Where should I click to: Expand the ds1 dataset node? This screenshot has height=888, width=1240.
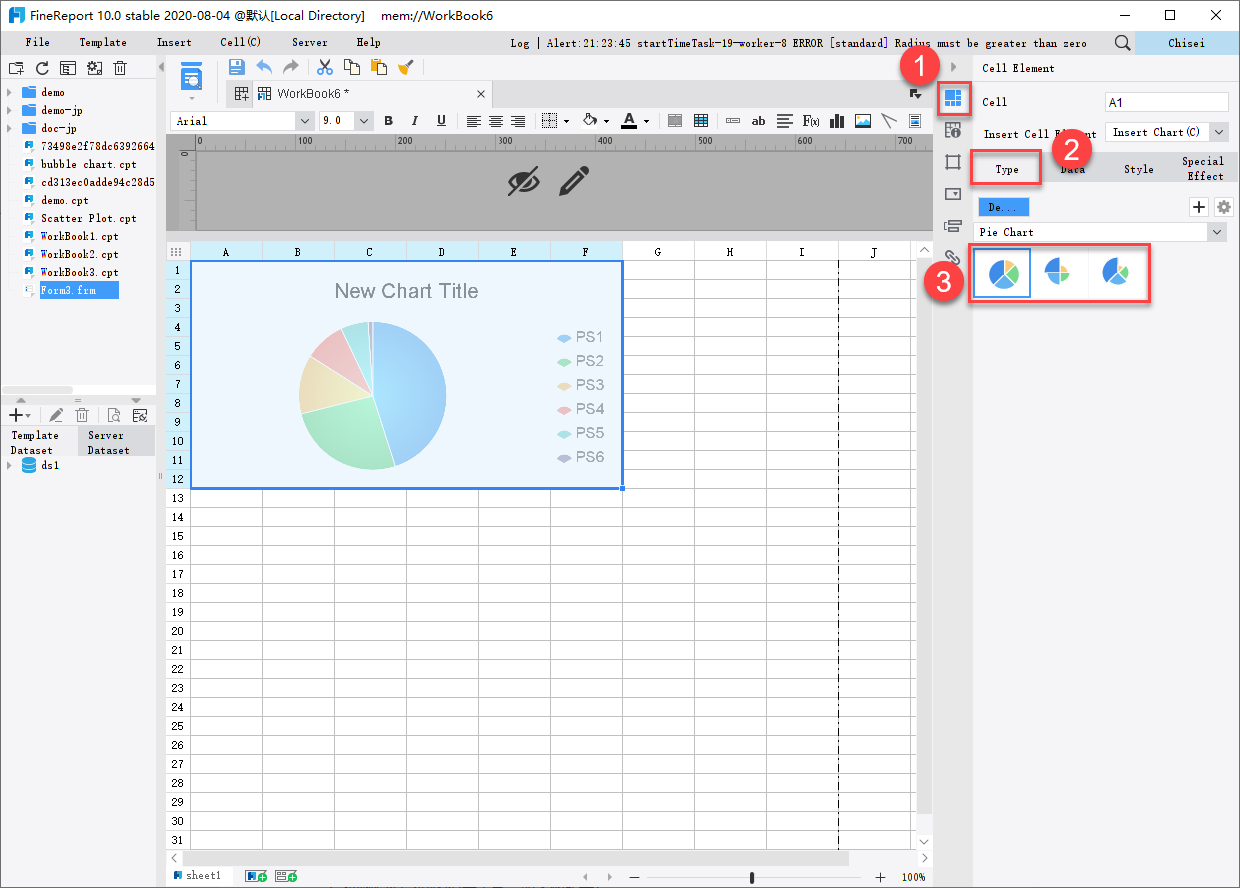click(9, 464)
